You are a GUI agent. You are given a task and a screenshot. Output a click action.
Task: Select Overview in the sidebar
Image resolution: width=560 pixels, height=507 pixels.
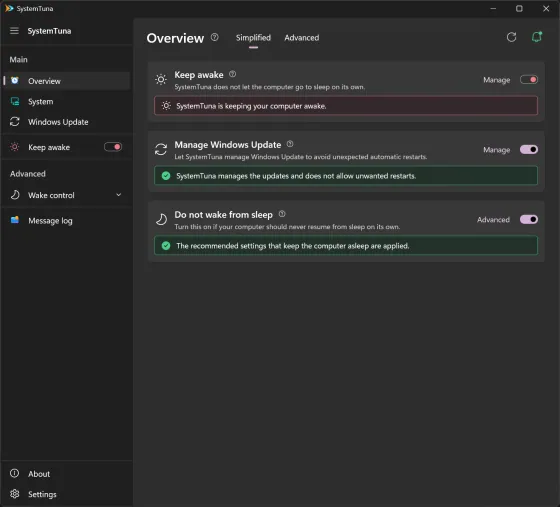coord(66,81)
